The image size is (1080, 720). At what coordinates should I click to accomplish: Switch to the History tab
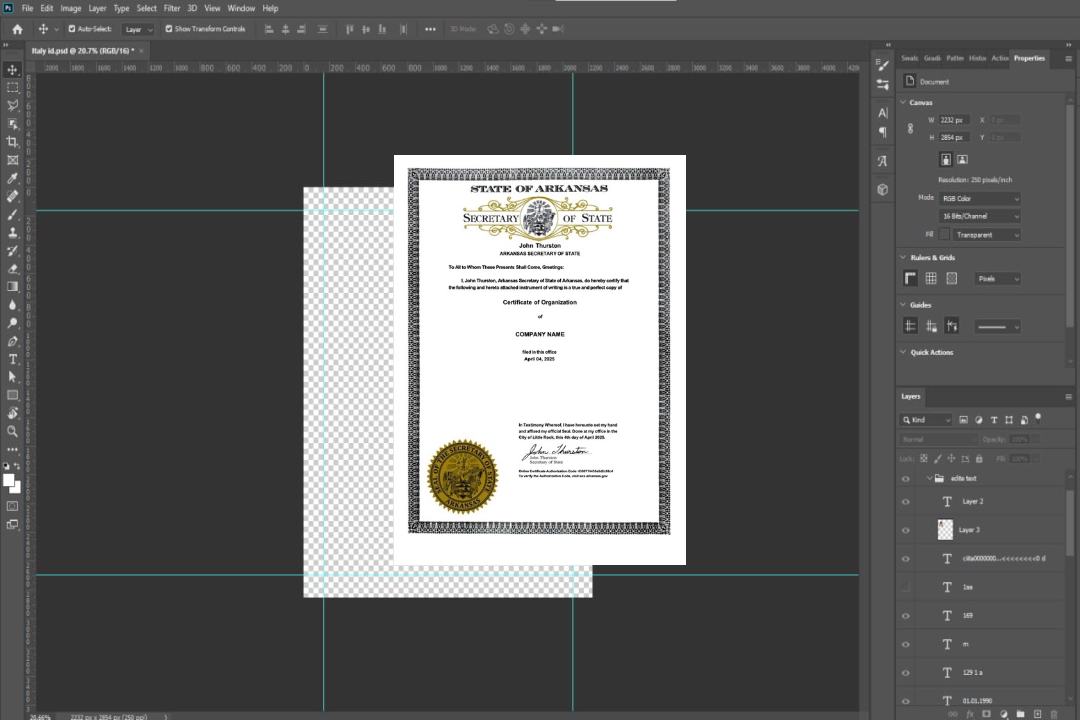coord(977,58)
